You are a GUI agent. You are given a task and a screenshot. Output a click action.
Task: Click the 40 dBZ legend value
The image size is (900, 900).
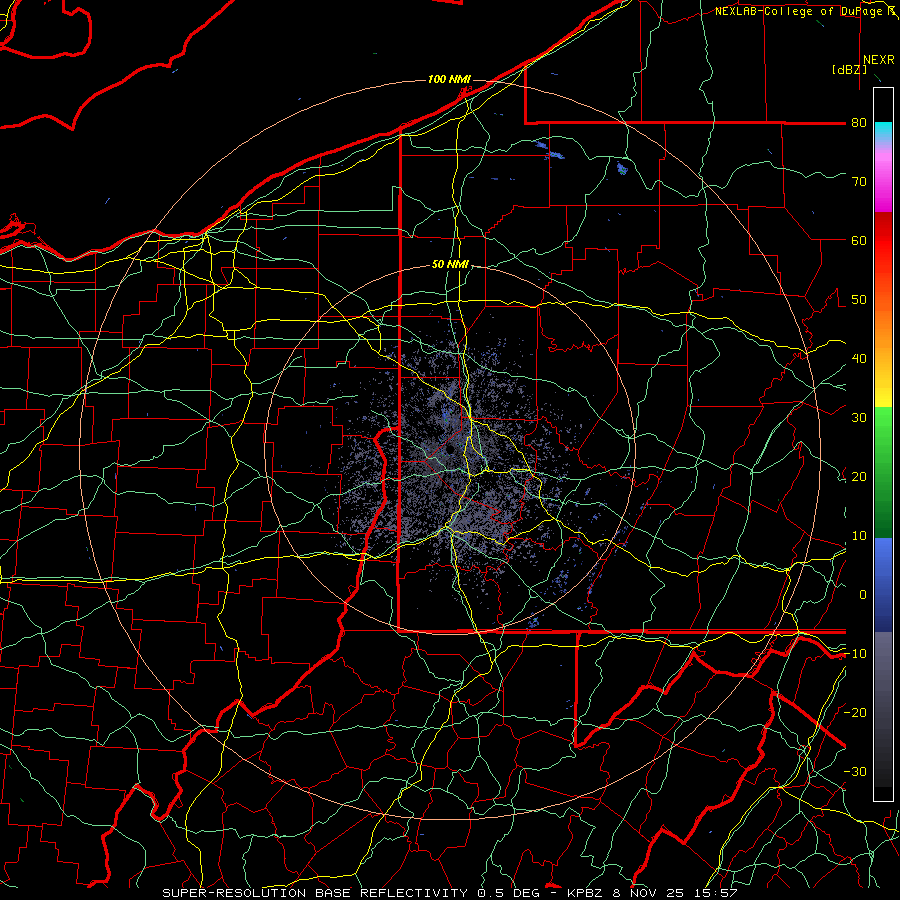pyautogui.click(x=859, y=359)
